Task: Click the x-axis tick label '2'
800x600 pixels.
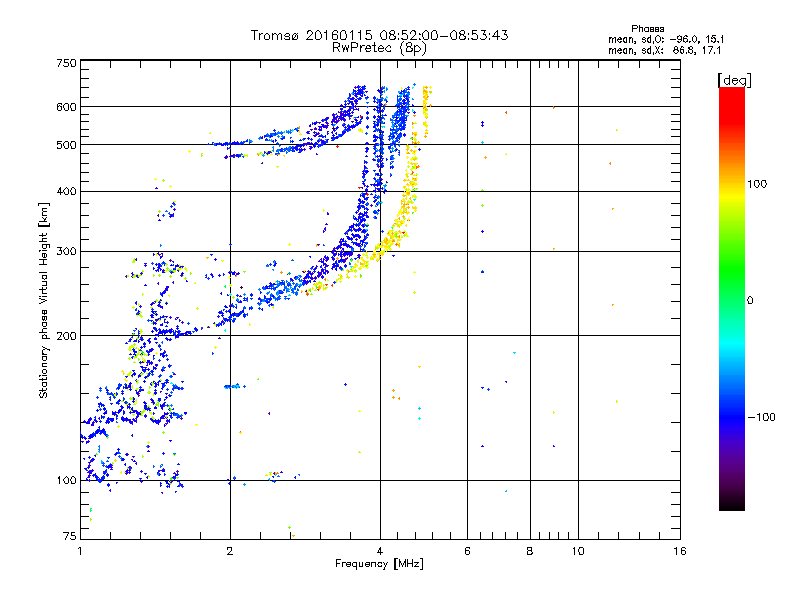Action: click(x=230, y=551)
